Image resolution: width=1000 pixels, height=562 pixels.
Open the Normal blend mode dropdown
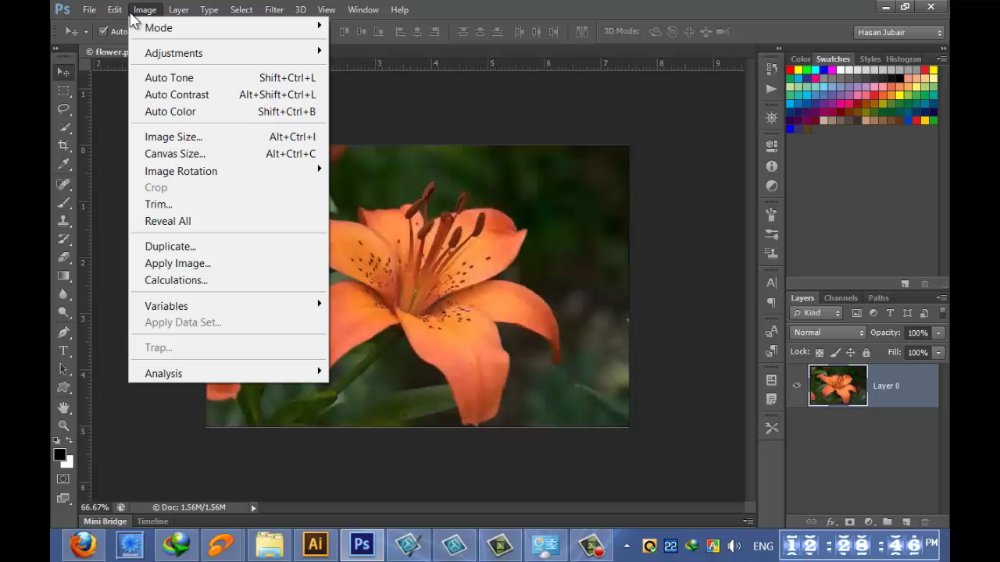click(x=827, y=332)
